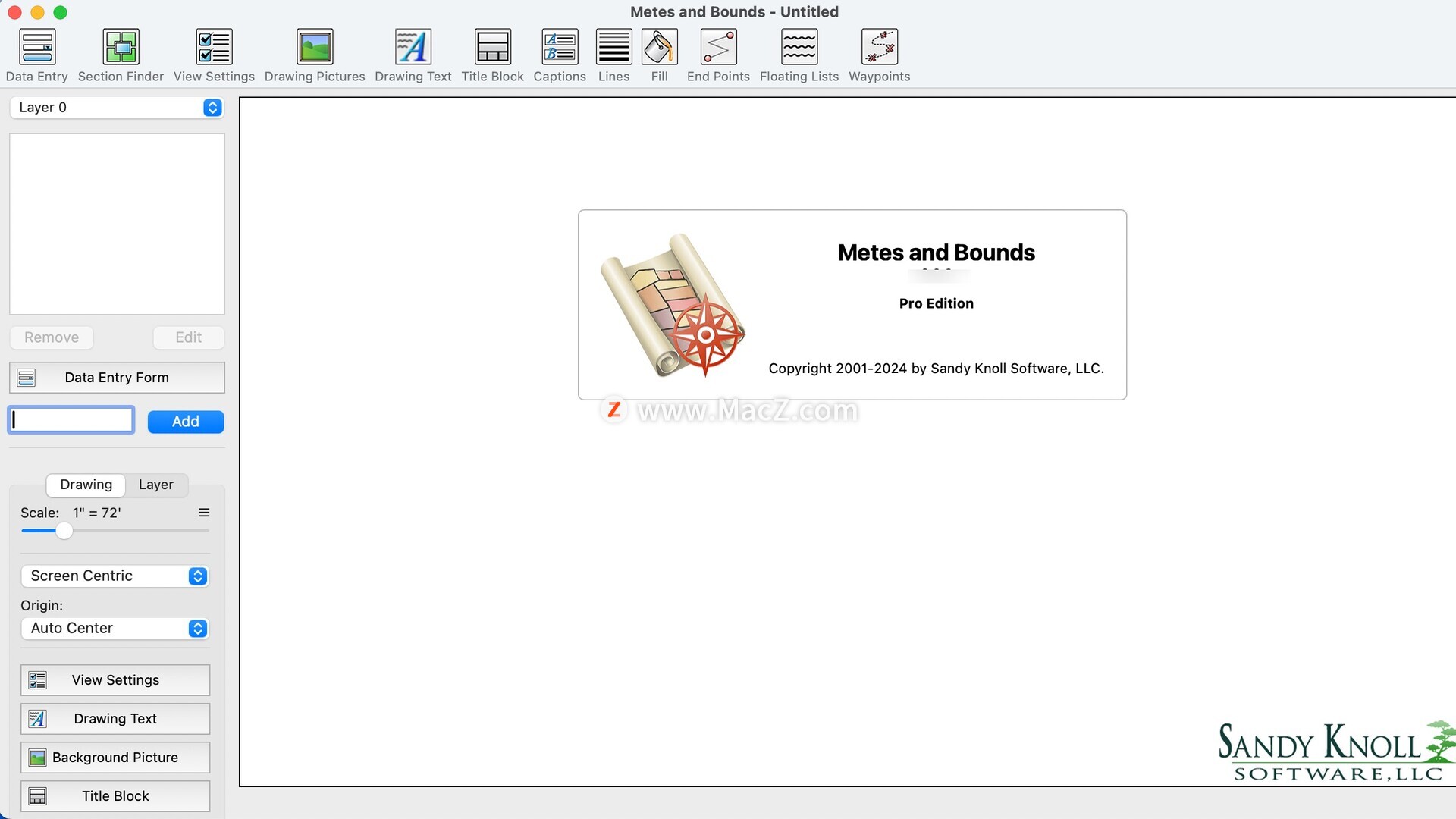This screenshot has width=1456, height=819.
Task: Open Floating Lists from the toolbar
Action: point(799,47)
